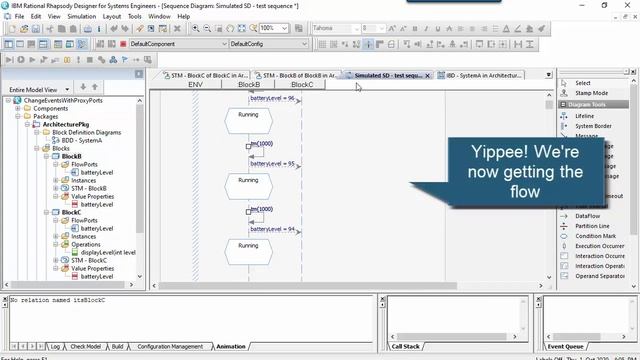The width and height of the screenshot is (640, 360).
Task: Switch to the Log output tab
Action: click(x=55, y=347)
